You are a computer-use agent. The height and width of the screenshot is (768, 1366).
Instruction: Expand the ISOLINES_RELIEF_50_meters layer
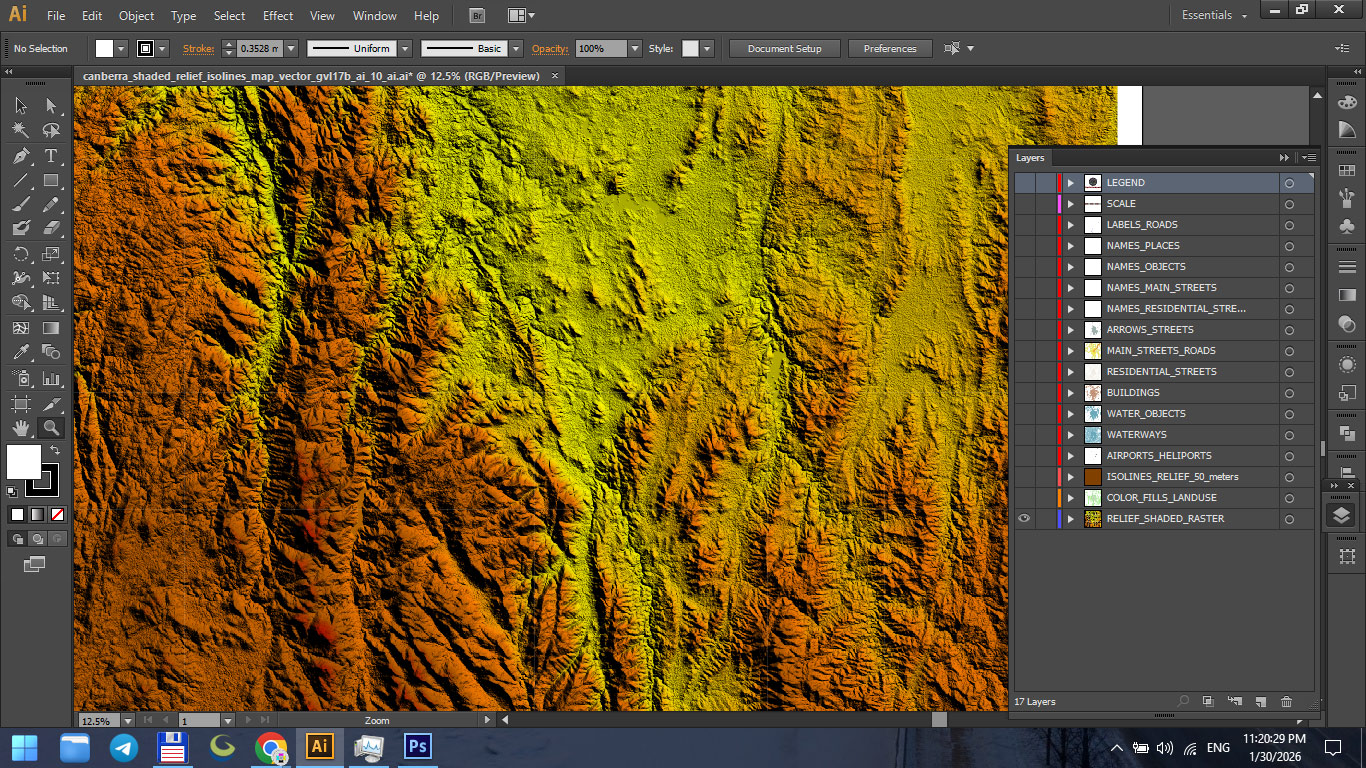(x=1070, y=477)
